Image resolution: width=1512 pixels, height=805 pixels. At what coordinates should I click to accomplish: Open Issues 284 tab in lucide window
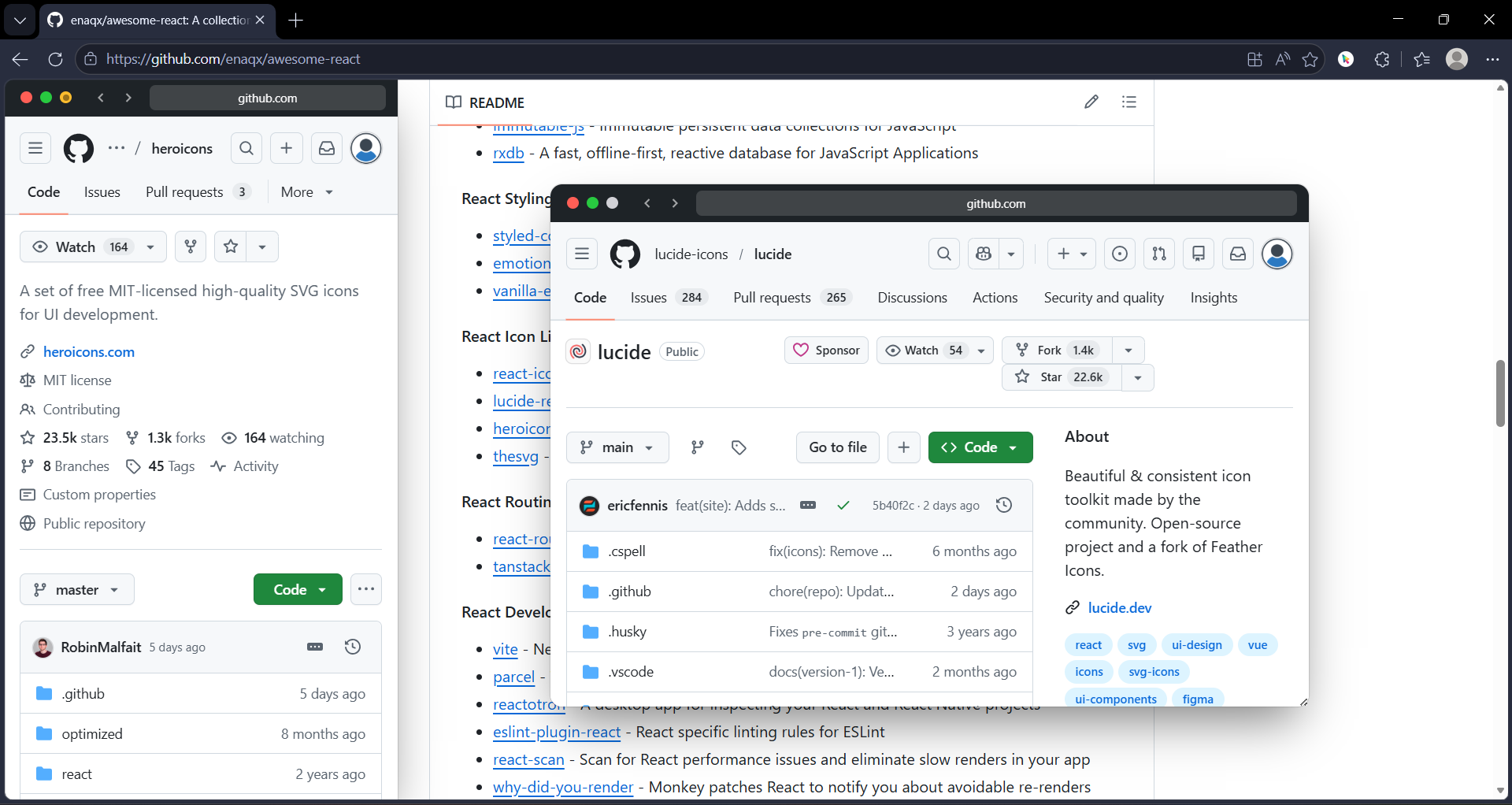pyautogui.click(x=669, y=298)
